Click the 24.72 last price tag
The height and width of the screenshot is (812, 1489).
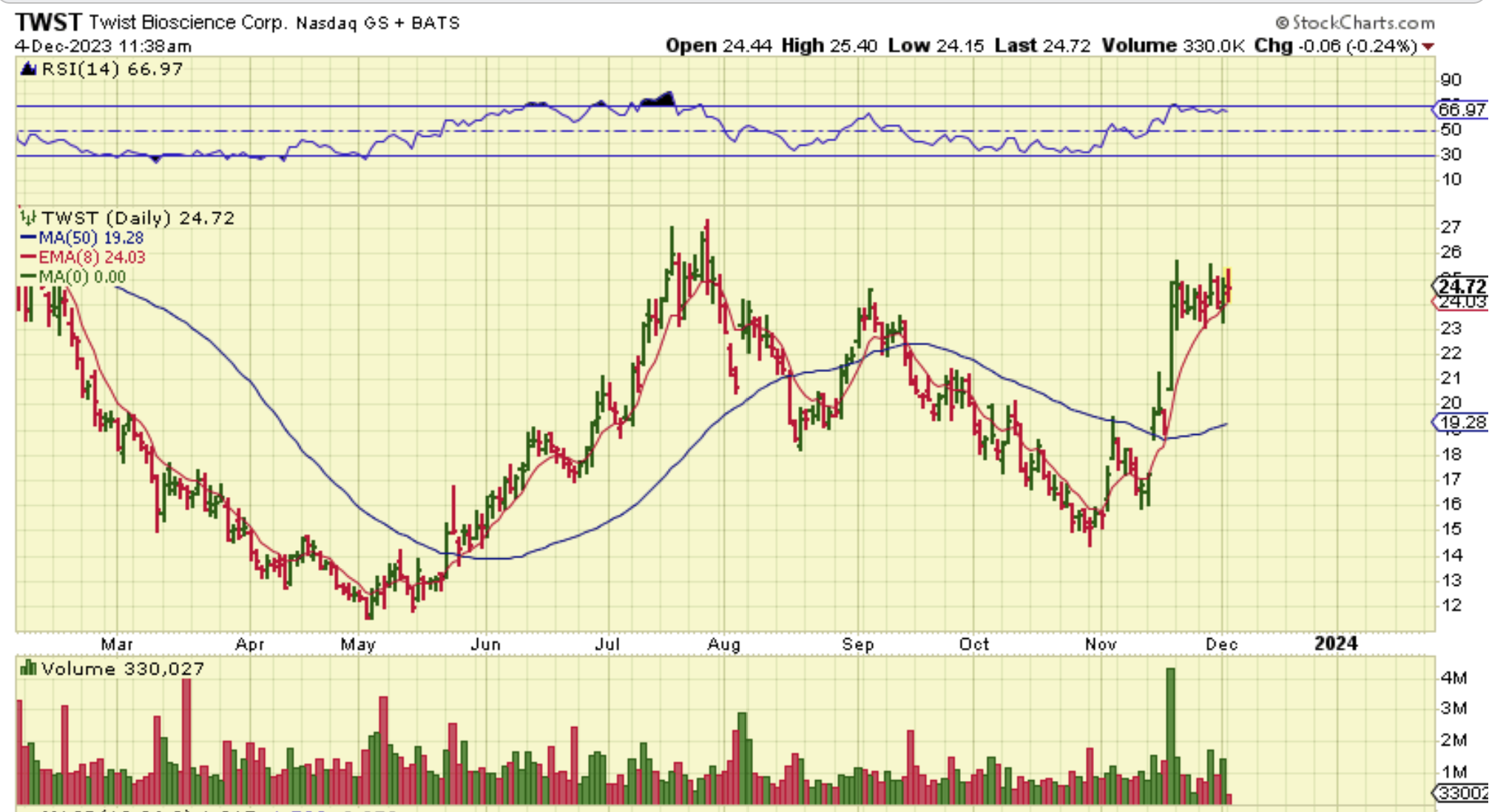tap(1461, 285)
